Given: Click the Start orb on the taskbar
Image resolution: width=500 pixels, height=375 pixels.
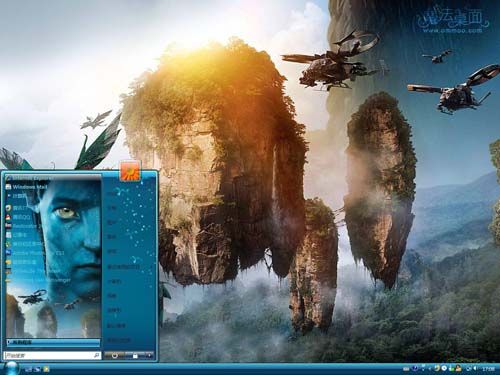Looking at the screenshot, I should 11,368.
